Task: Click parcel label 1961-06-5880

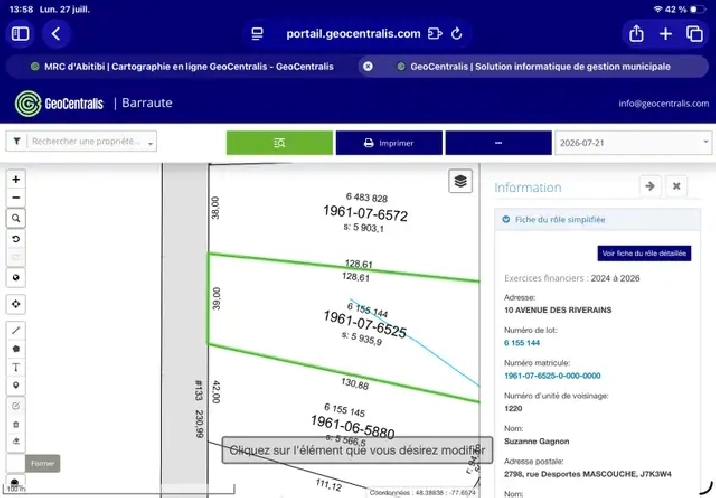Action: coord(352,427)
